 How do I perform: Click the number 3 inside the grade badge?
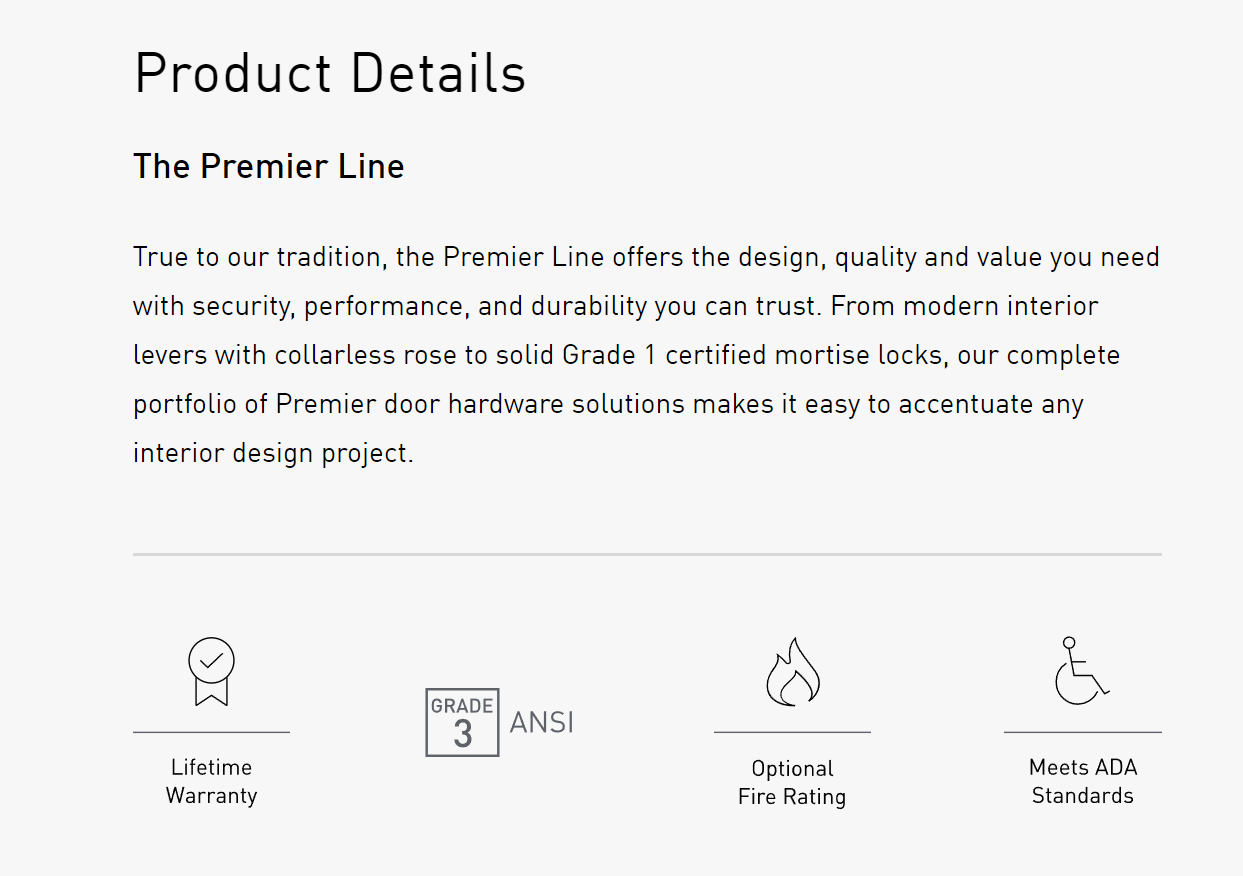click(x=462, y=735)
